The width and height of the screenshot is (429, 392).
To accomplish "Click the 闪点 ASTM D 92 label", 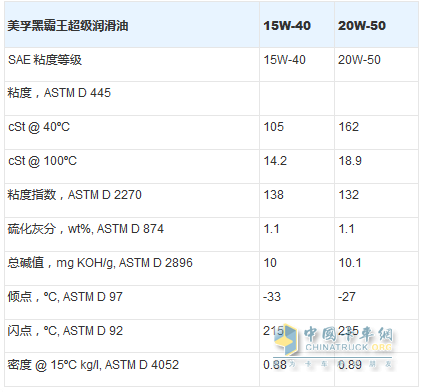I will pyautogui.click(x=65, y=331).
